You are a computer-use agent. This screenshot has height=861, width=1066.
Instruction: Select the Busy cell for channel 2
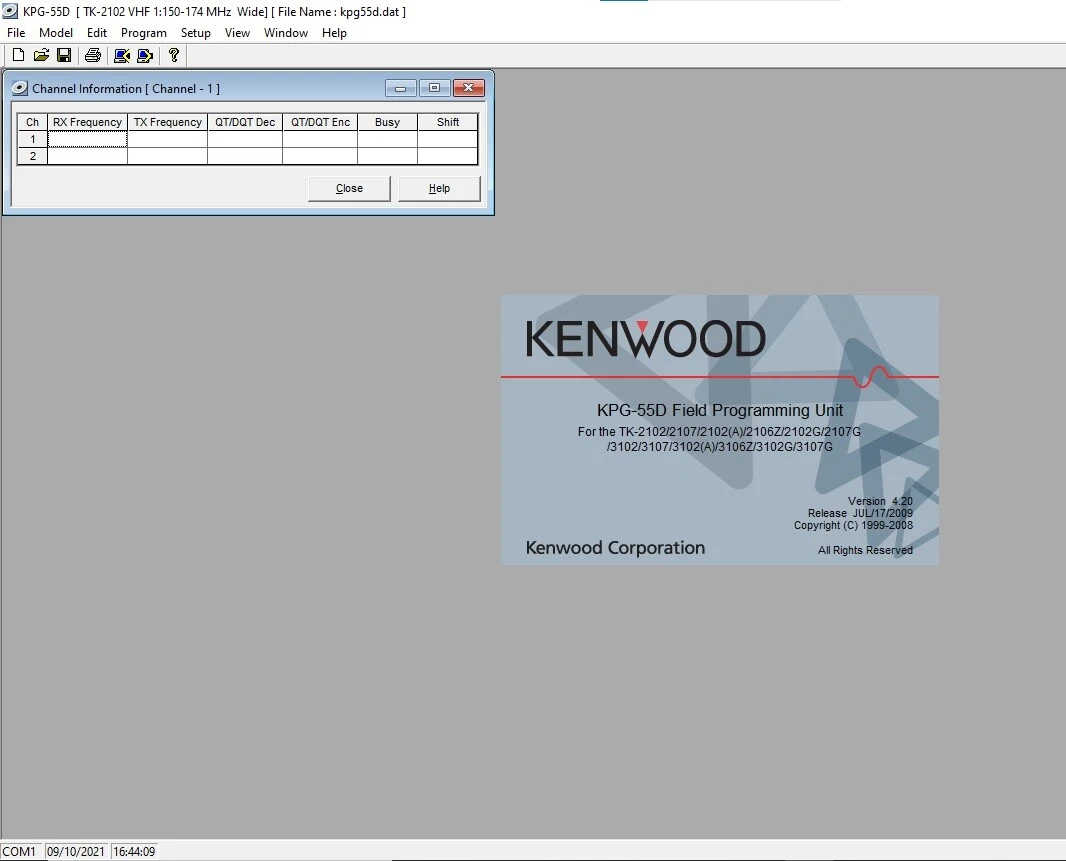[388, 156]
